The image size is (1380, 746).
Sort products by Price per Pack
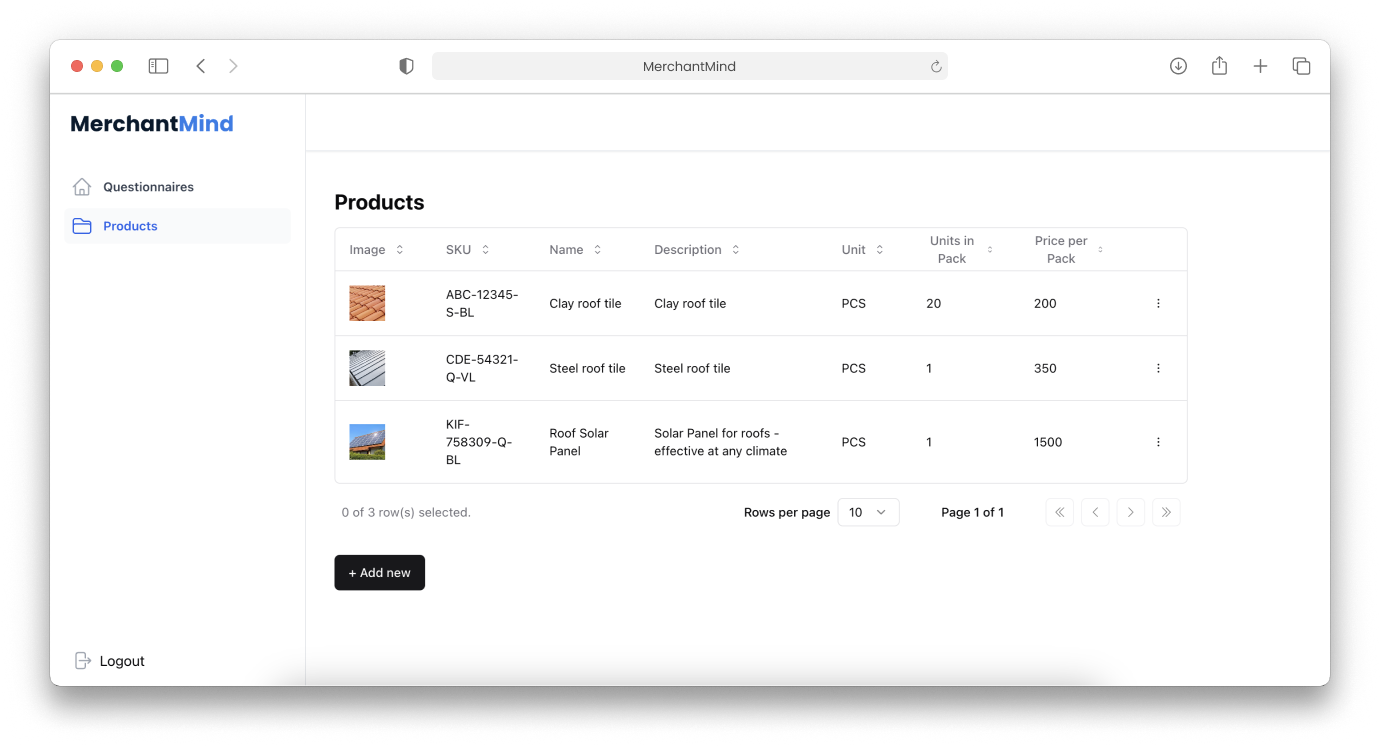pos(1069,250)
